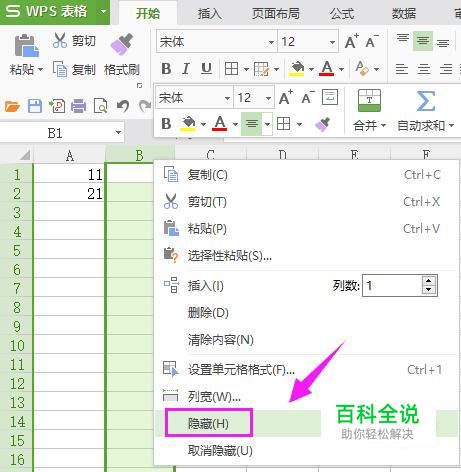Open the Name Box dropdown
The image size is (461, 472).
tap(118, 132)
